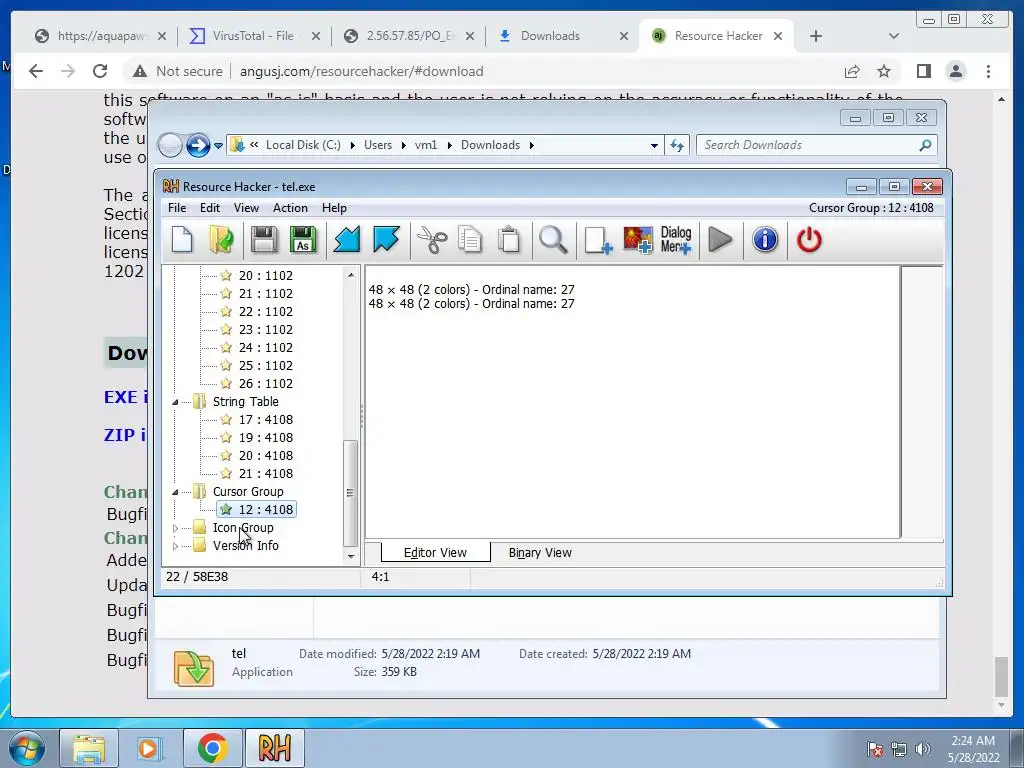Click the Cursor Group folder icon
Screen dimensions: 1024x768
tap(200, 492)
